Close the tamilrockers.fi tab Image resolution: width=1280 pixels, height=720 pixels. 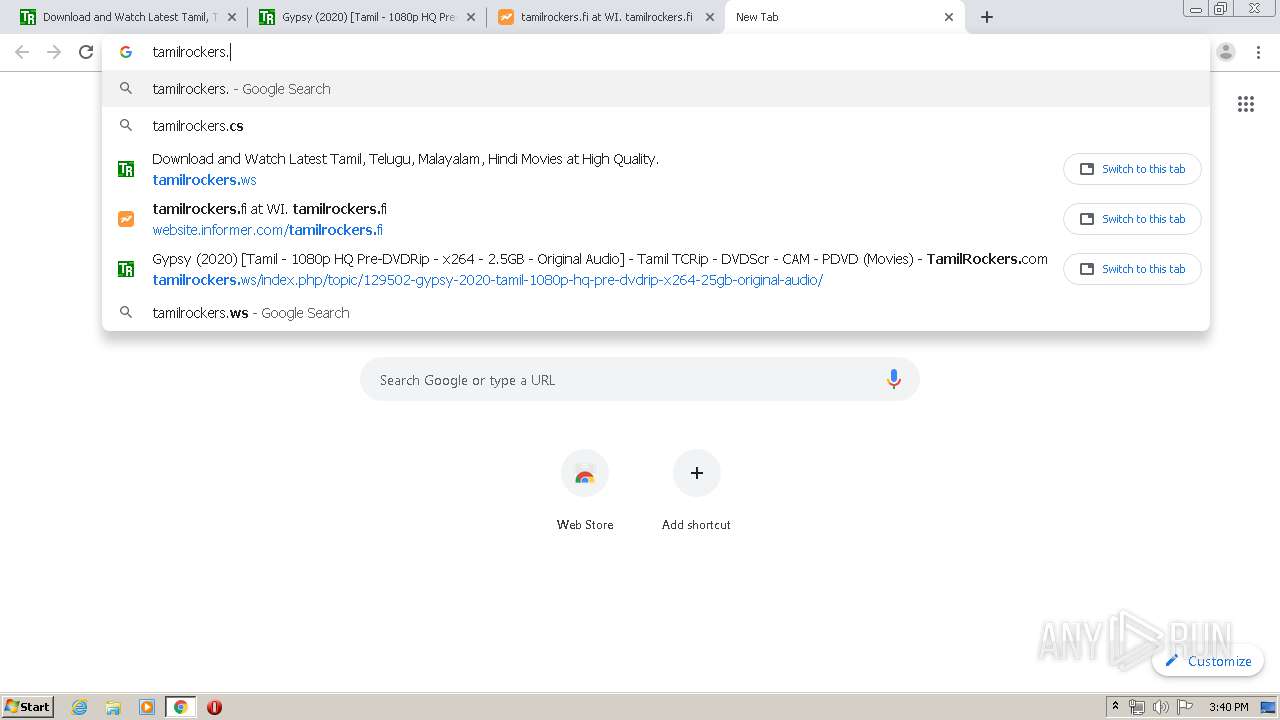710,17
